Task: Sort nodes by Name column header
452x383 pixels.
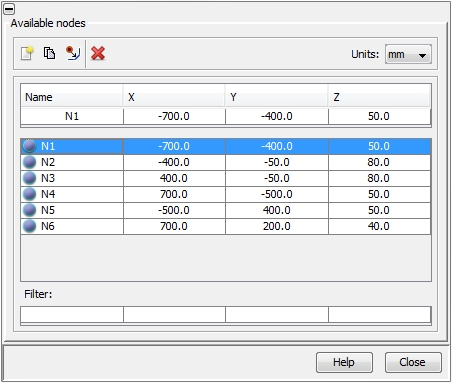Action: click(72, 97)
